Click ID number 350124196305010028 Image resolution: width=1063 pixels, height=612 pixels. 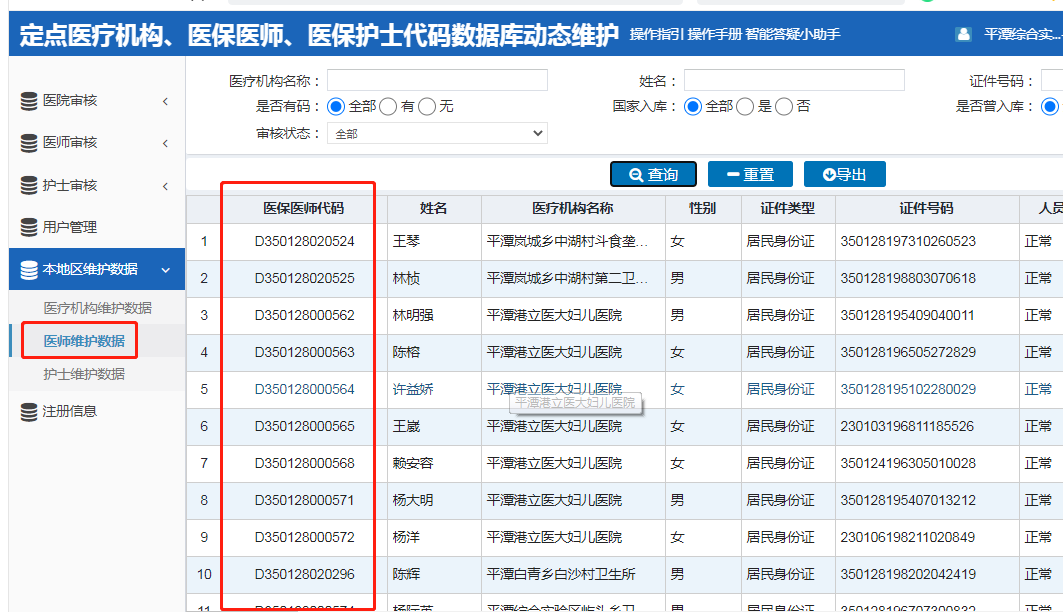click(908, 464)
